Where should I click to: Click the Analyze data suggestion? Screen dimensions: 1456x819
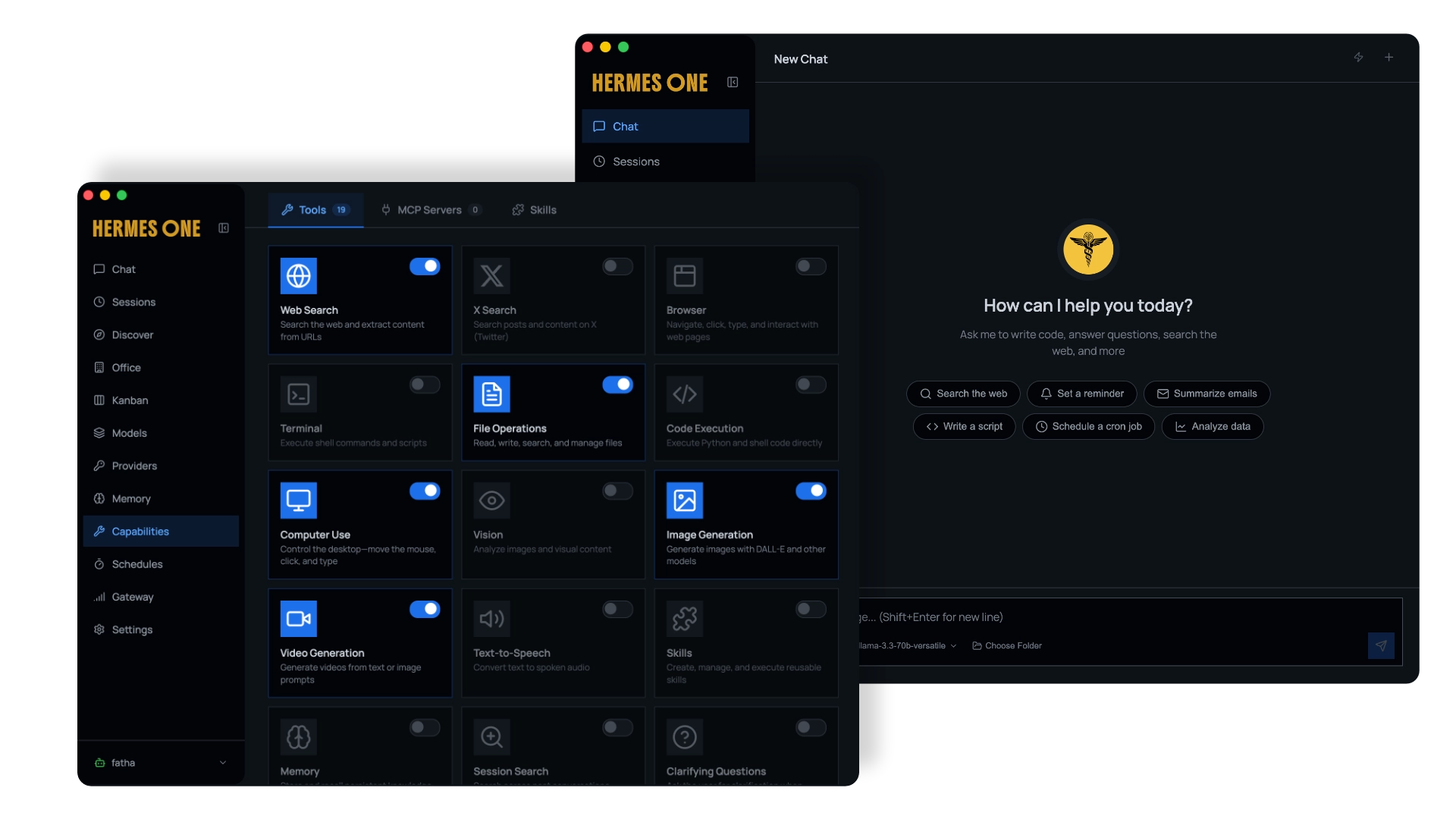pos(1212,426)
